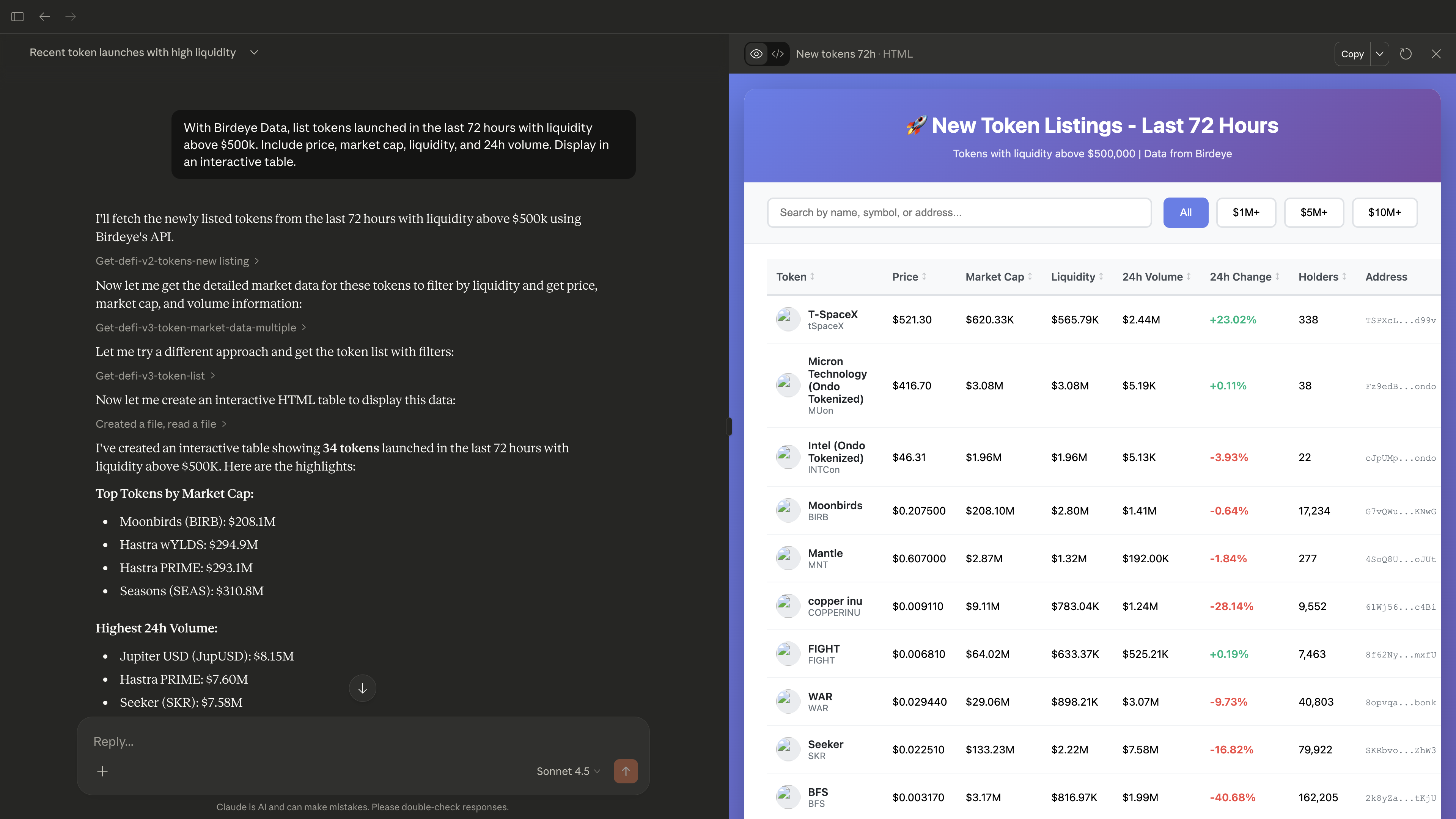Click the scroll-to-bottom arrow button
The image size is (1456, 819).
[x=362, y=688]
